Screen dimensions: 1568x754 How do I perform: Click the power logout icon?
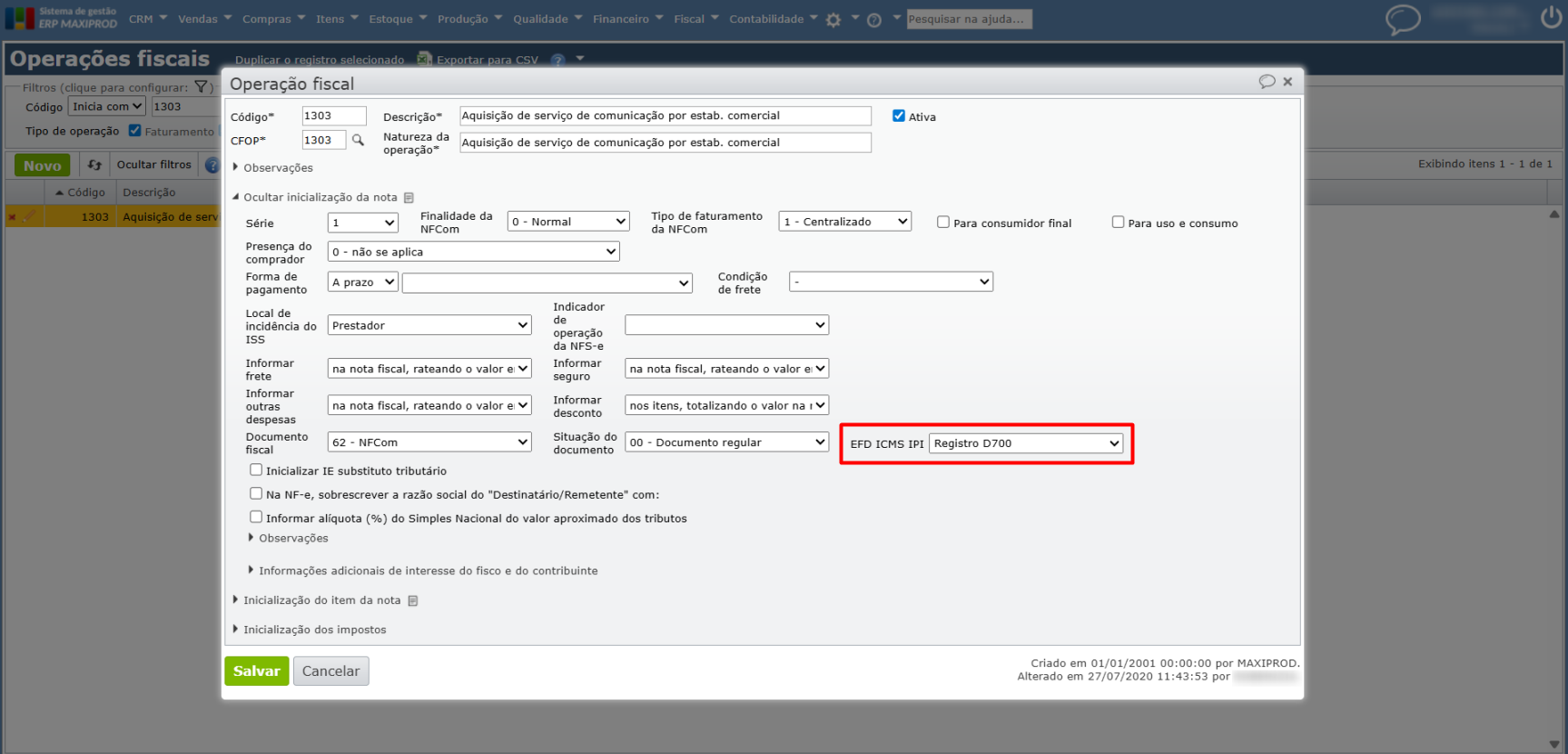point(1552,17)
